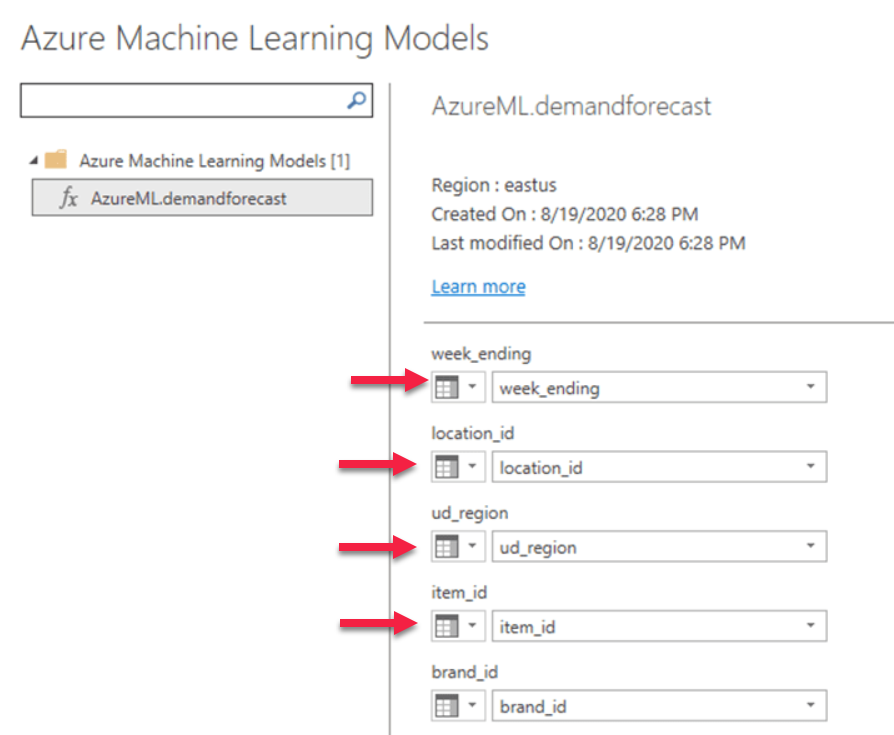Select the AzureML.demandforecast model
The width and height of the screenshot is (894, 735).
pyautogui.click(x=202, y=197)
